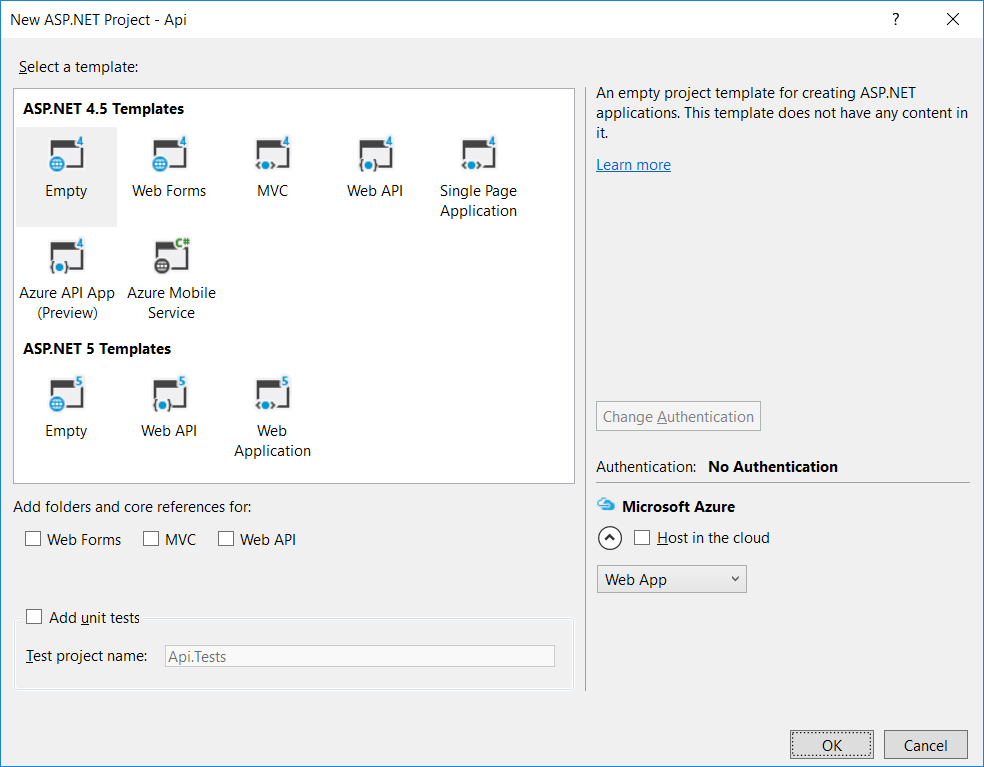Click the Select a template label
The width and height of the screenshot is (984, 767).
(78, 67)
